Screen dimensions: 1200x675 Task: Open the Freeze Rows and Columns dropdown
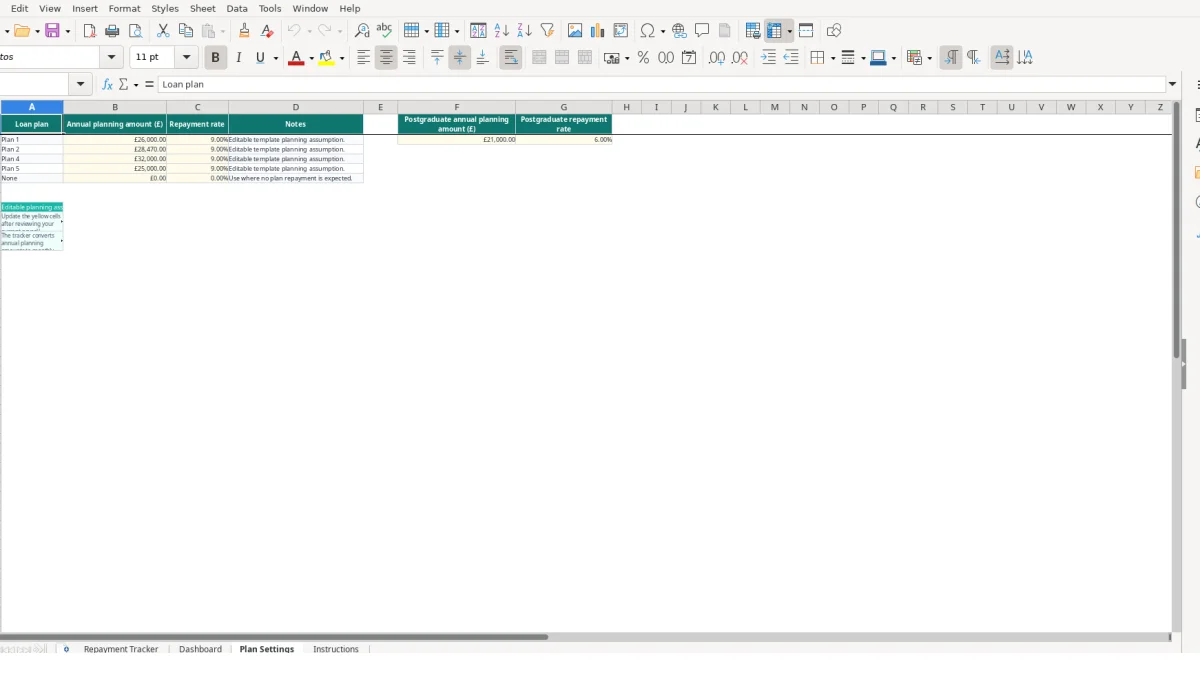[790, 31]
